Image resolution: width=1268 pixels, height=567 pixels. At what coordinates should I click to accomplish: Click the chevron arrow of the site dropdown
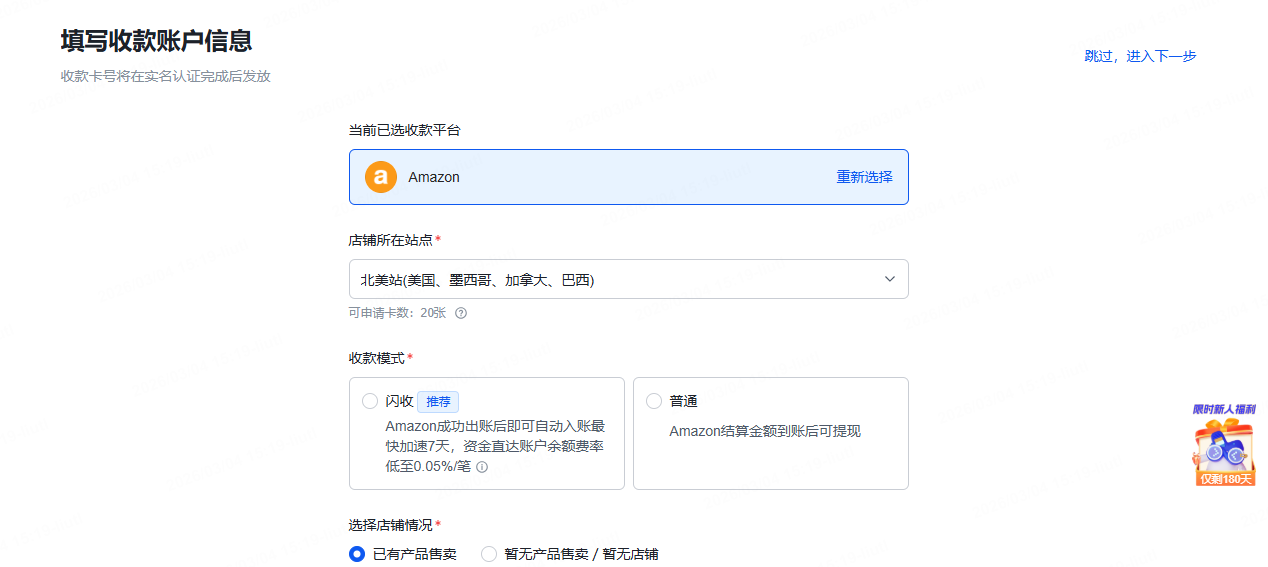889,279
